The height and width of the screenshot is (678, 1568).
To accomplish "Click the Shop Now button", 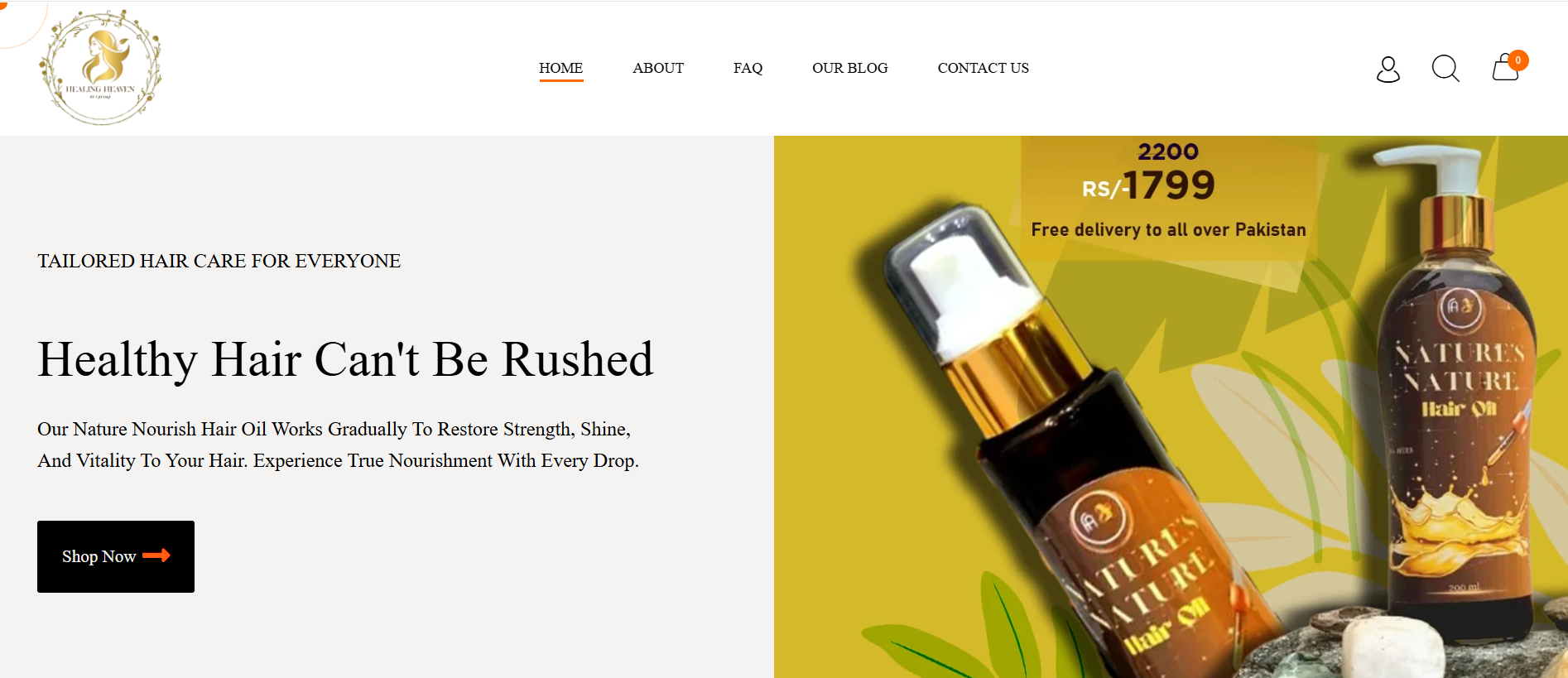I will [x=116, y=556].
